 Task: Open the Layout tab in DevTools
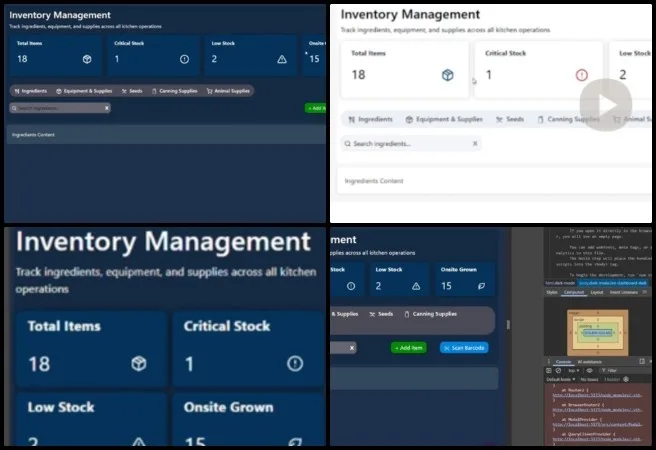pyautogui.click(x=597, y=292)
